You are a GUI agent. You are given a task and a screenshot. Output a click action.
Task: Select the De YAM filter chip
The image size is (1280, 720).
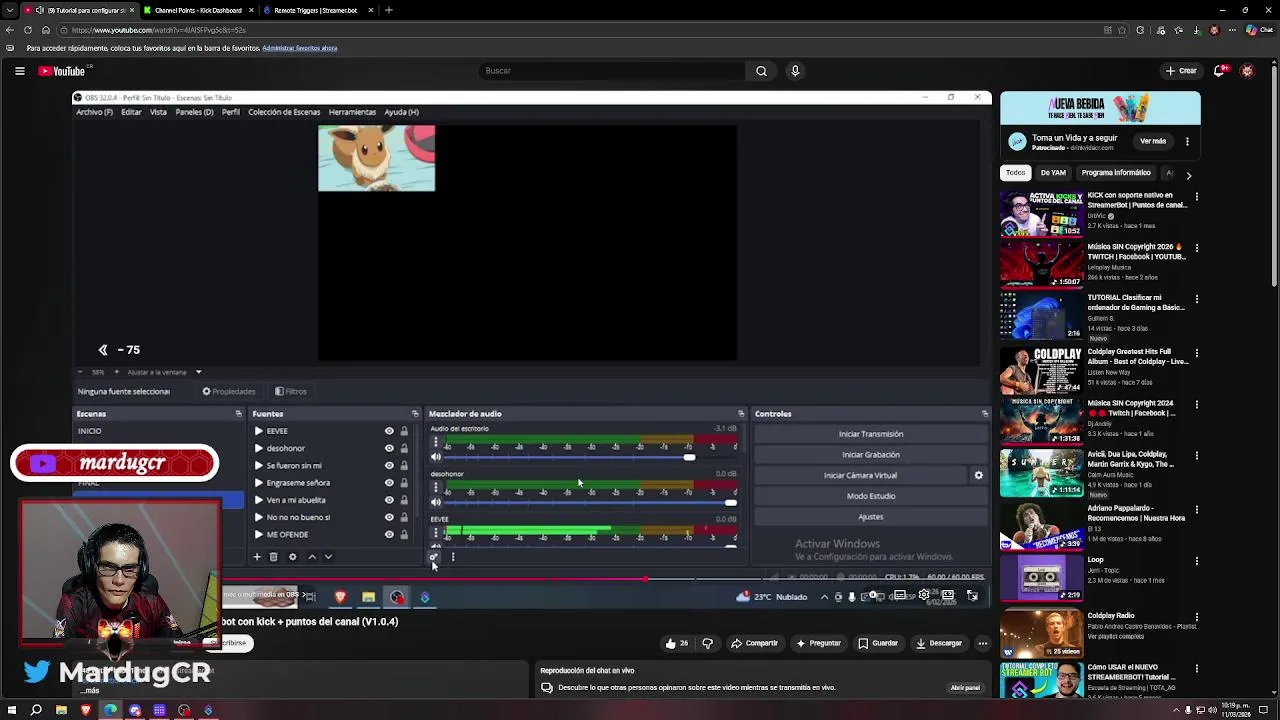(1053, 173)
